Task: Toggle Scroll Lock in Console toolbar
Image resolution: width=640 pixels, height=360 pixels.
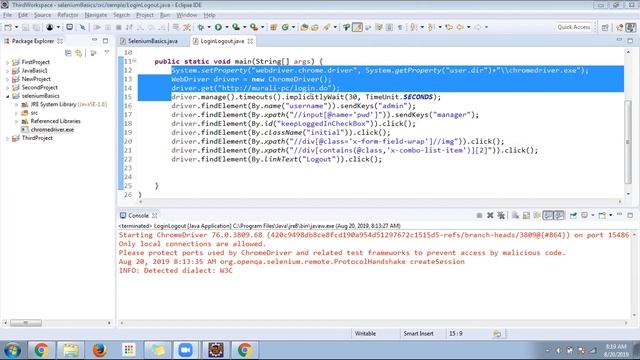Action: point(526,216)
